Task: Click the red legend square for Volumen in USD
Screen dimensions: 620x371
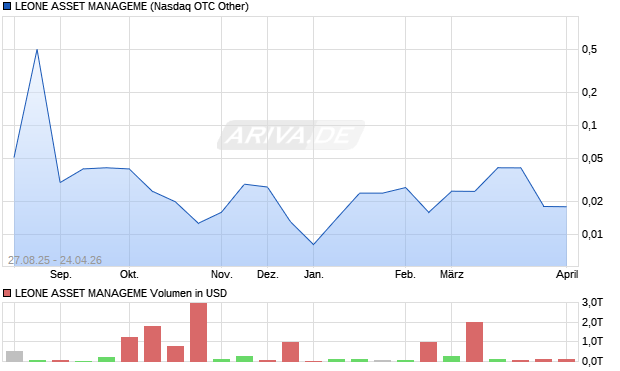Action: tap(7, 293)
